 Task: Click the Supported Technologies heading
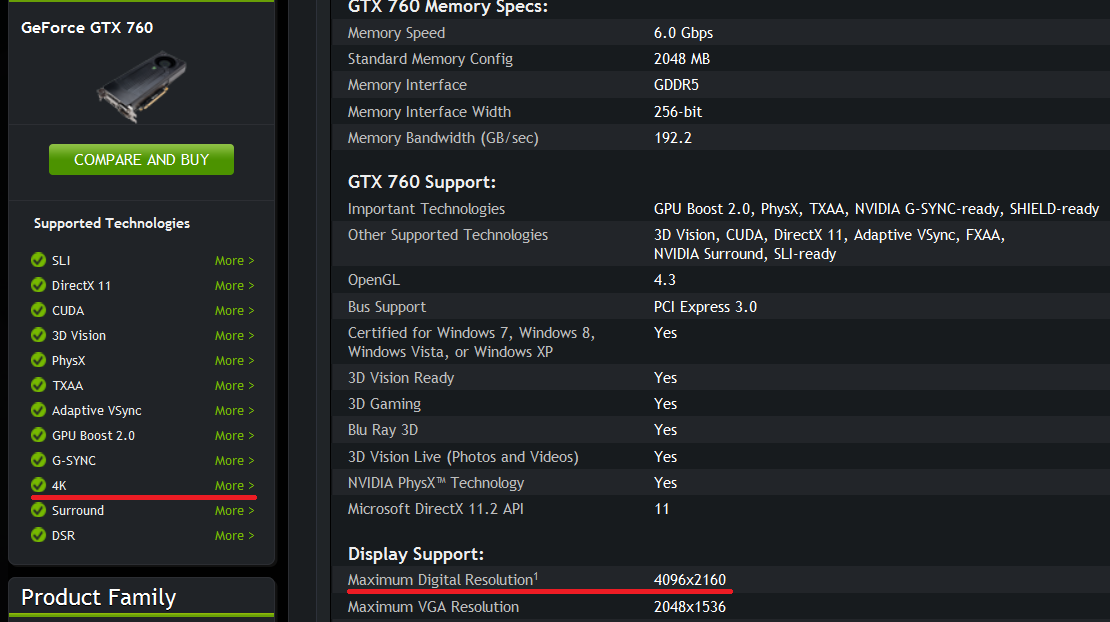[112, 223]
